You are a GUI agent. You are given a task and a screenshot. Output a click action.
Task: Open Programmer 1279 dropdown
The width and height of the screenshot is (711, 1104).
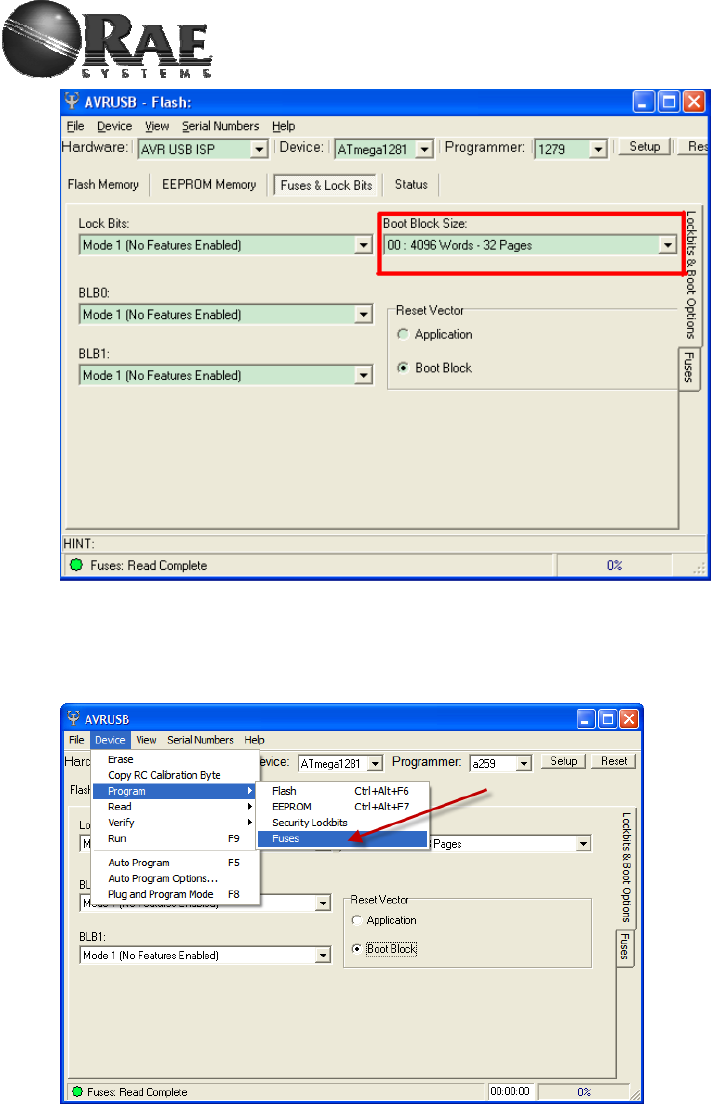point(598,149)
